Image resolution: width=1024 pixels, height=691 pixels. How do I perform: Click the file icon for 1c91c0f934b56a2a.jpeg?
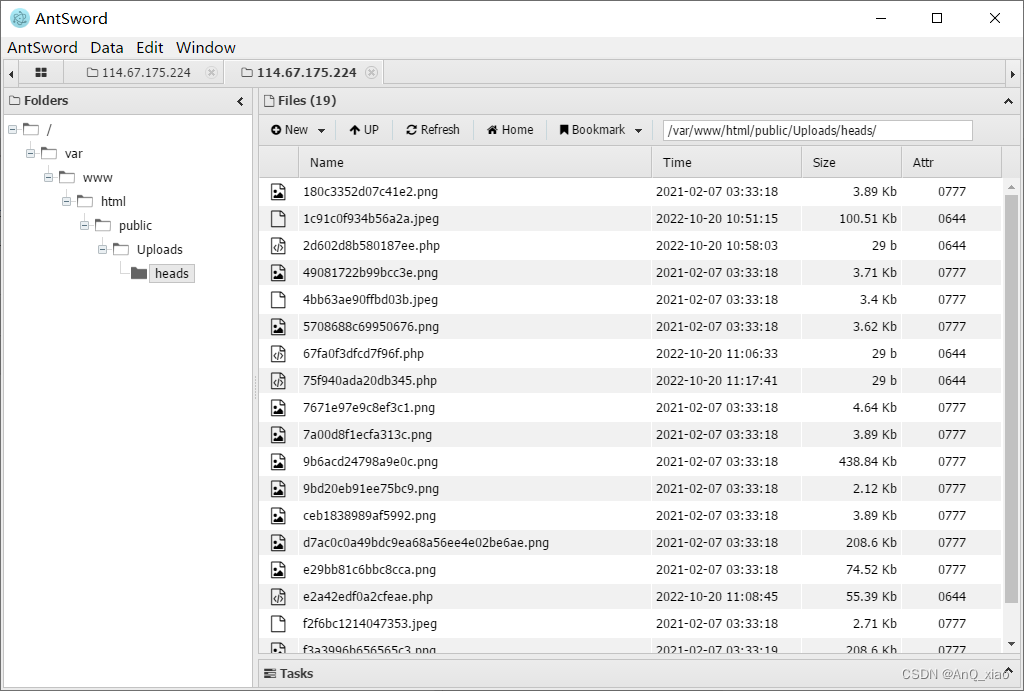(x=278, y=219)
